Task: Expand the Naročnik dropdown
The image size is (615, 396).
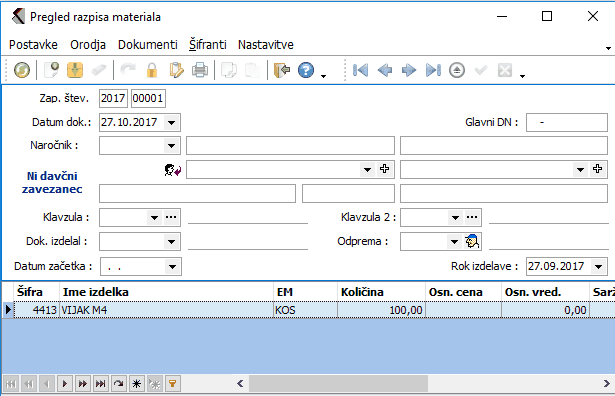Action: (171, 146)
